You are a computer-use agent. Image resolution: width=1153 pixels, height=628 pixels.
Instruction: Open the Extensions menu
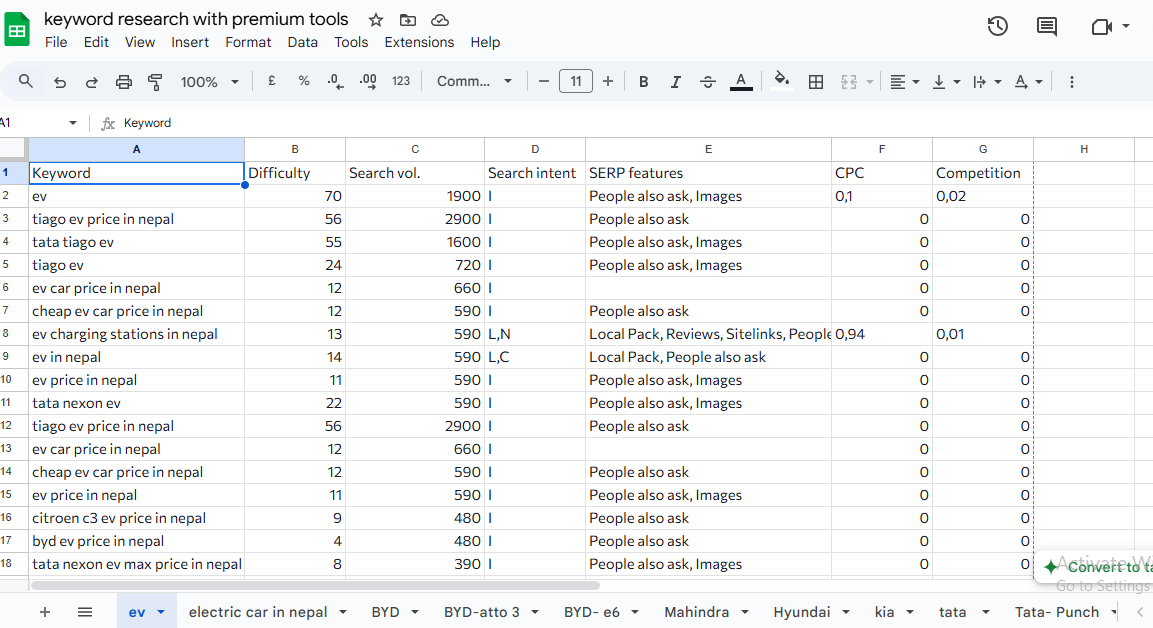coord(419,42)
